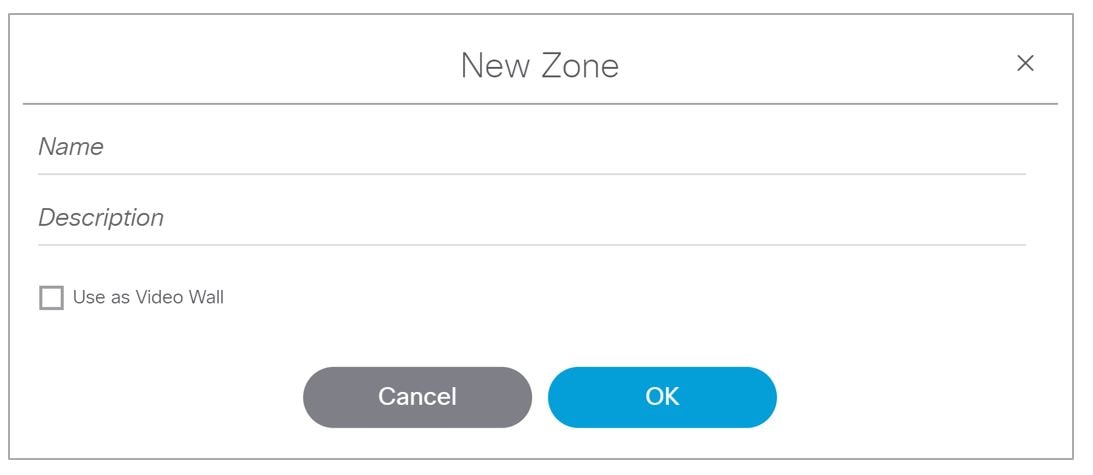Confirm the new zone with OK

662,397
